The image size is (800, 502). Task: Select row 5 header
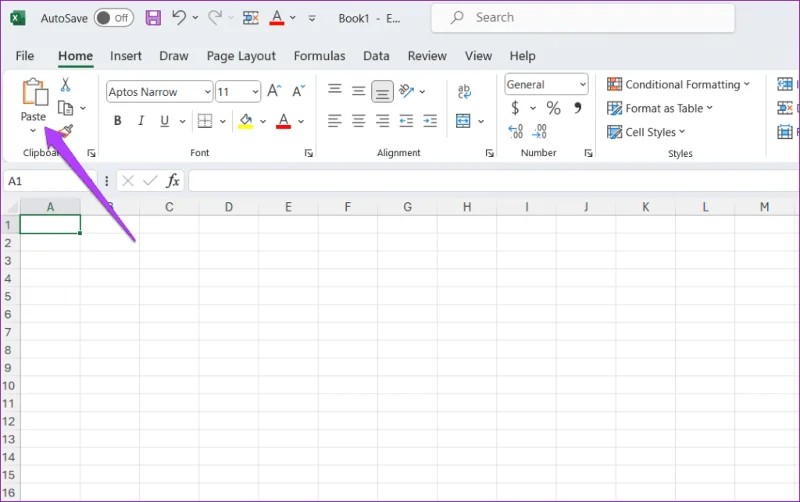pos(9,296)
